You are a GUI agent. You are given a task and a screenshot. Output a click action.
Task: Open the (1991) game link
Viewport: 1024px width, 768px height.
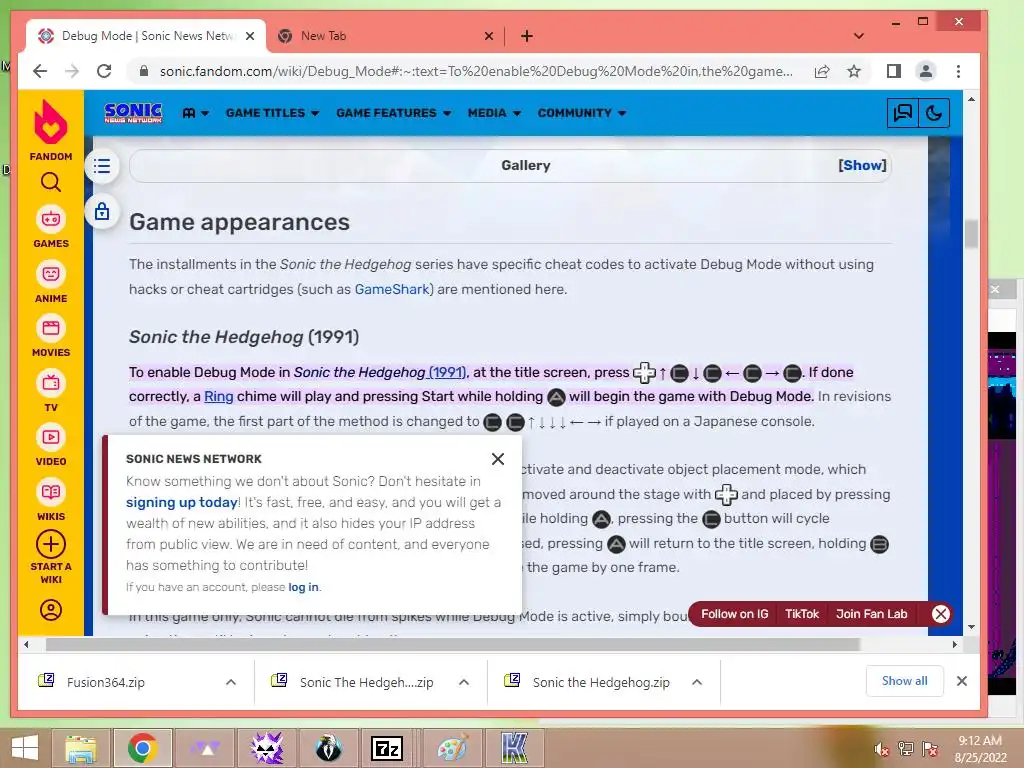(x=447, y=372)
